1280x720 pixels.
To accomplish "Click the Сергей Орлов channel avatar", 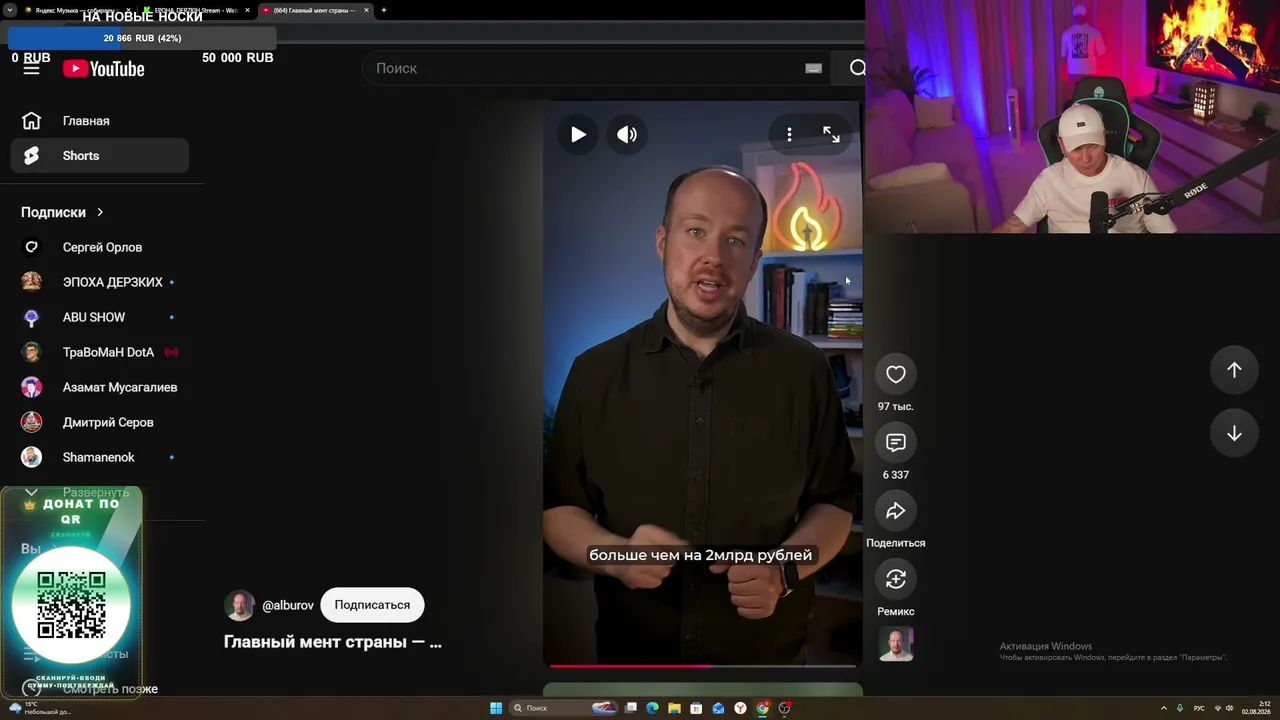I will click(32, 247).
